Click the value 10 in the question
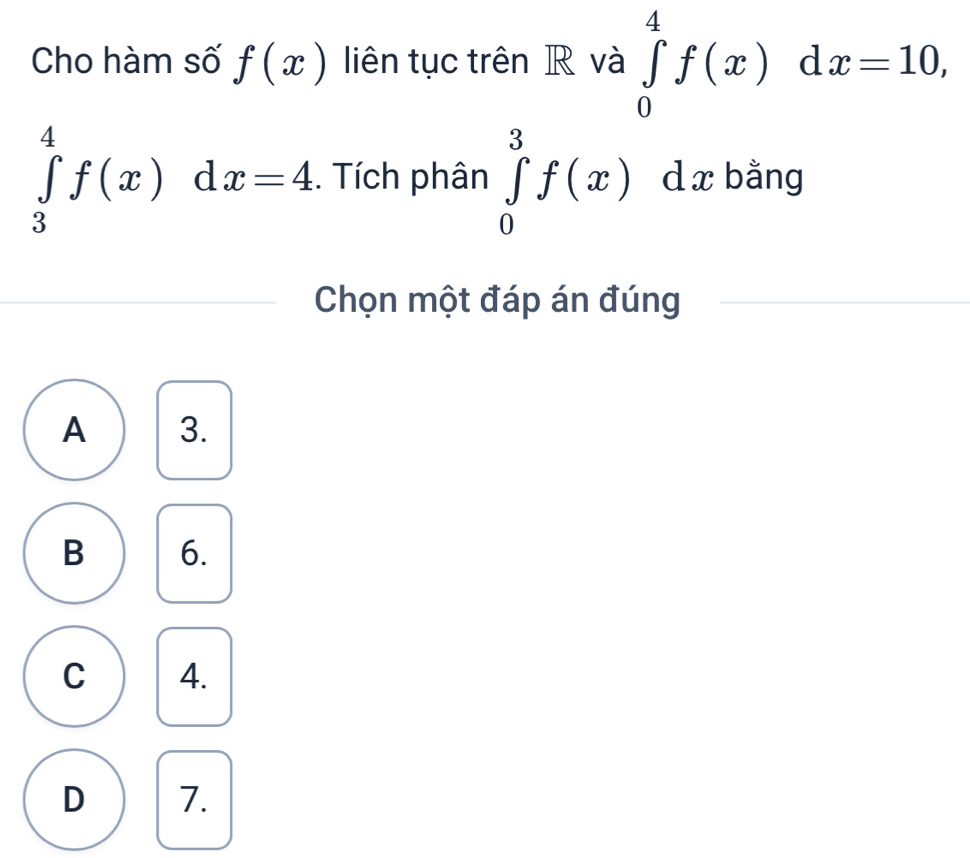The height and width of the screenshot is (858, 970). [x=919, y=62]
